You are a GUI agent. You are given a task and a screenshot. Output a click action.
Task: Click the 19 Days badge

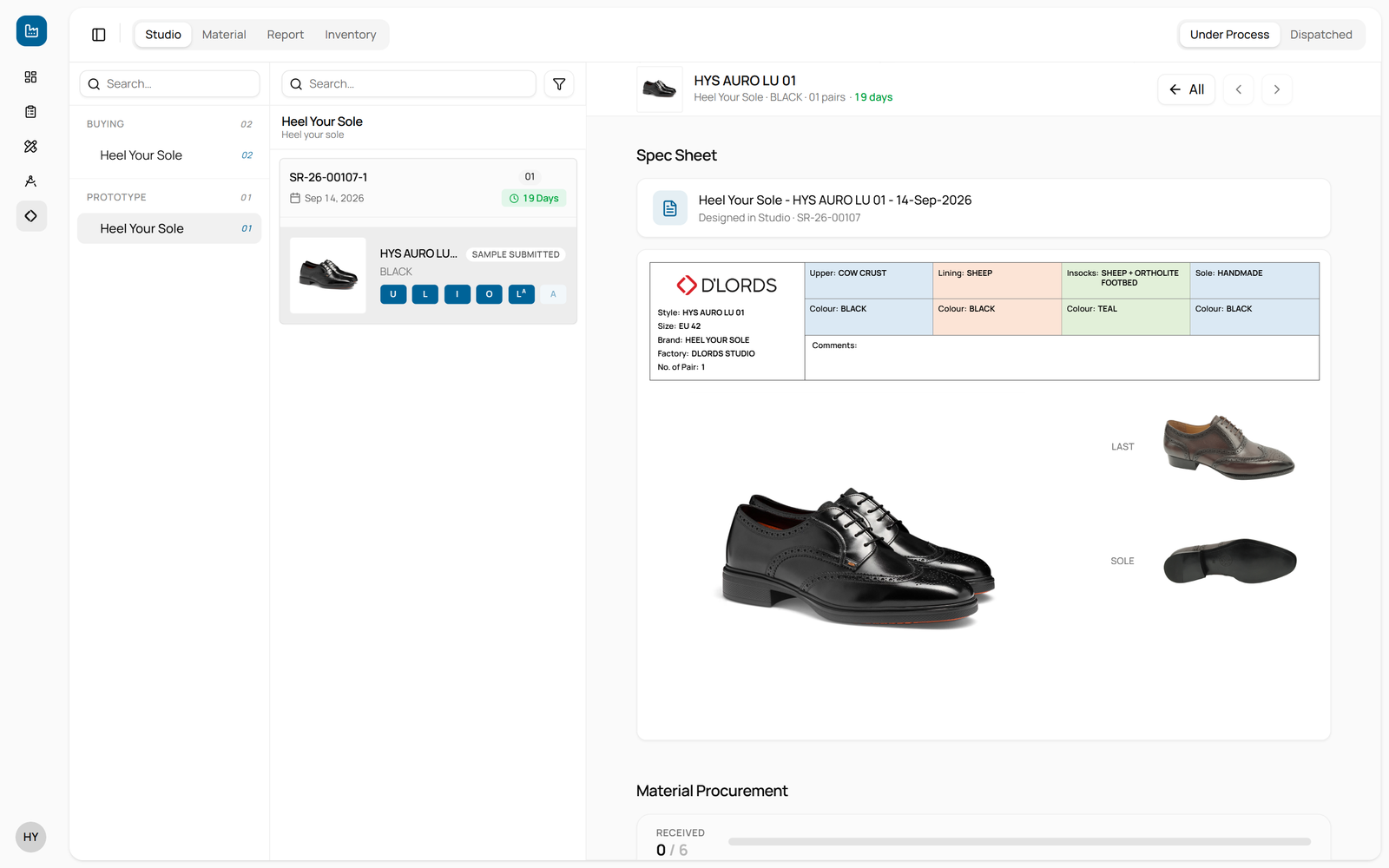click(x=534, y=199)
